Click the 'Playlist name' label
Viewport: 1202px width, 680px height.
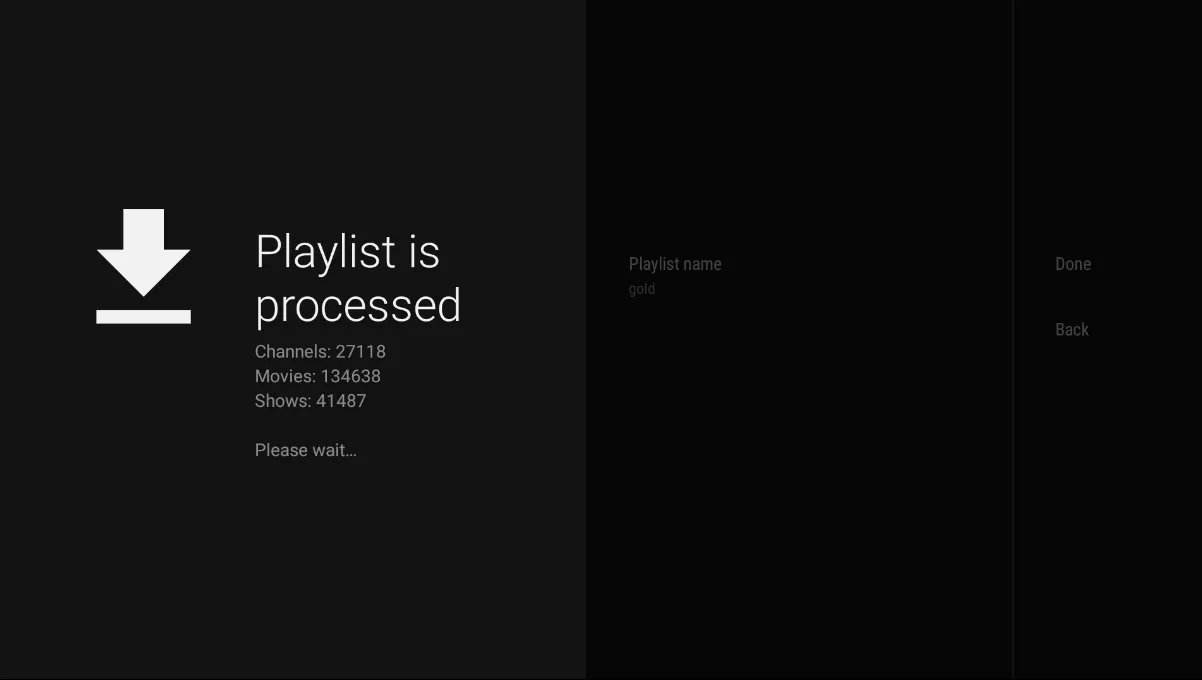point(675,264)
